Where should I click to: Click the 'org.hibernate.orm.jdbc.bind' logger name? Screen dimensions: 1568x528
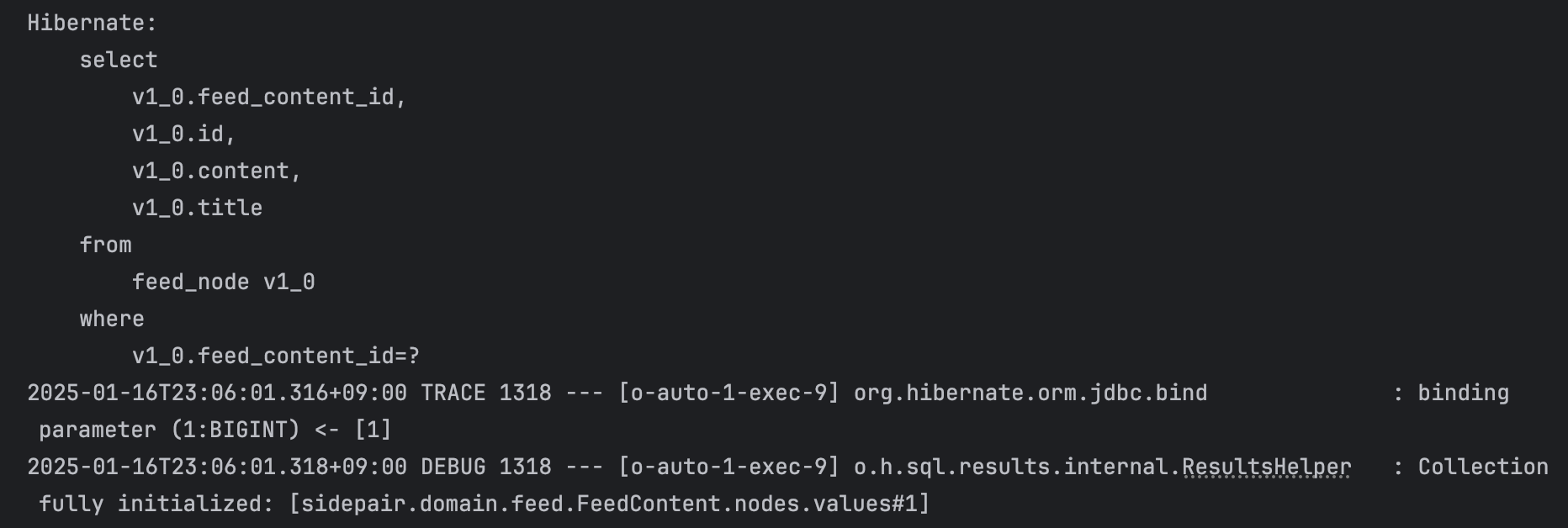1030,393
